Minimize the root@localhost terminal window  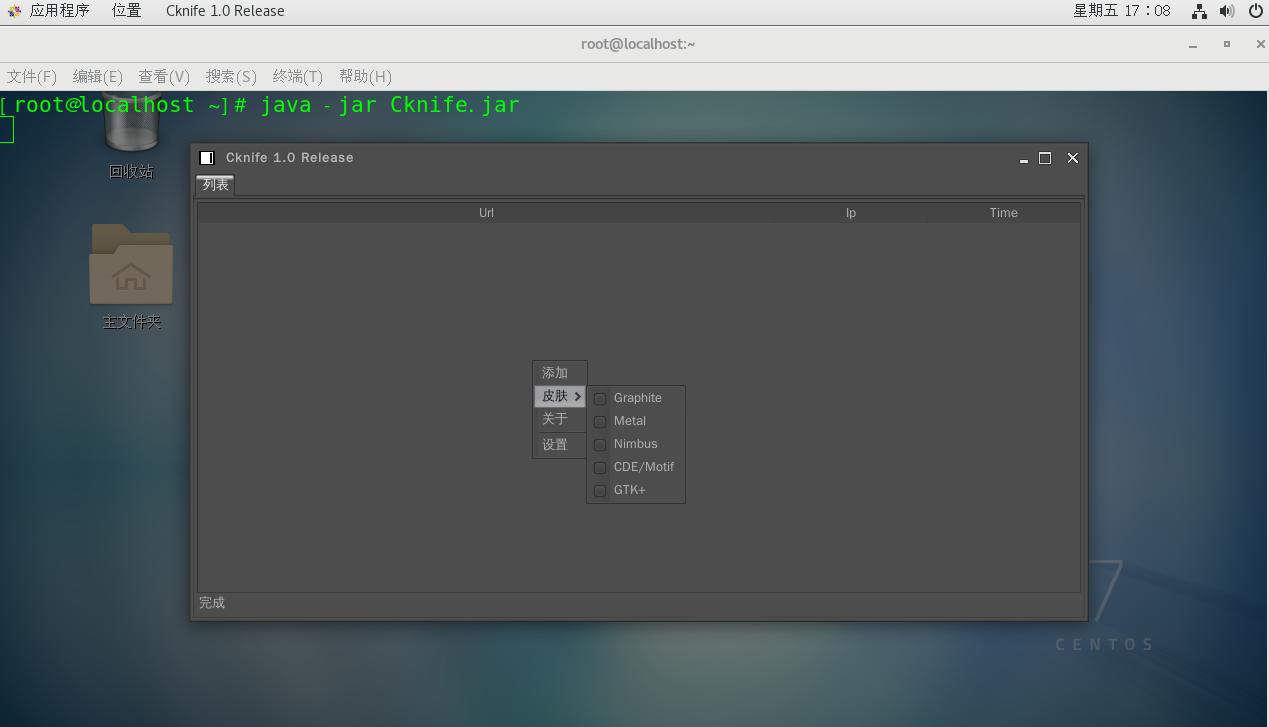click(1192, 45)
